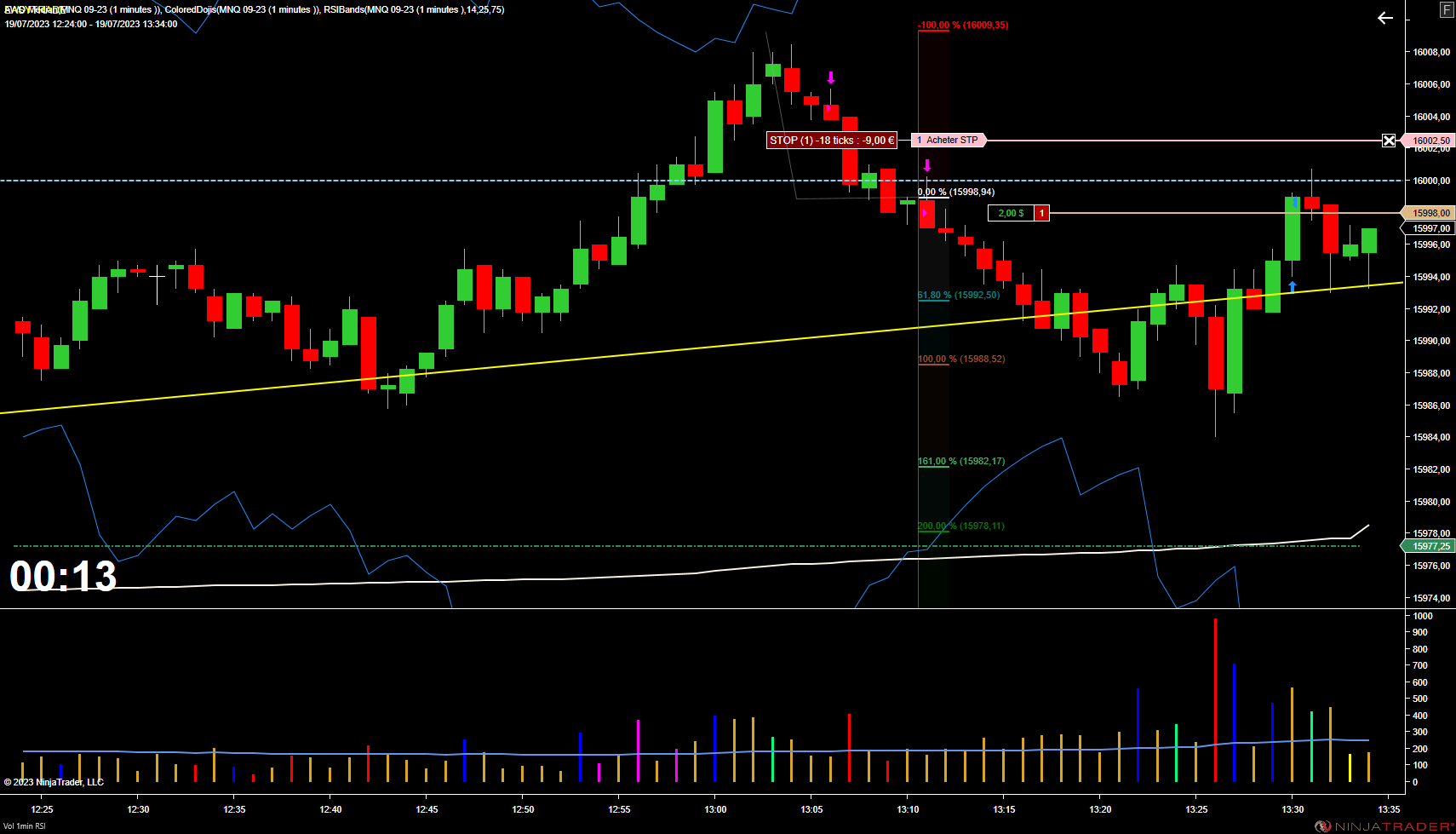The width and height of the screenshot is (1456, 834).
Task: Click the red quantity 1 position marker
Action: [x=1041, y=213]
